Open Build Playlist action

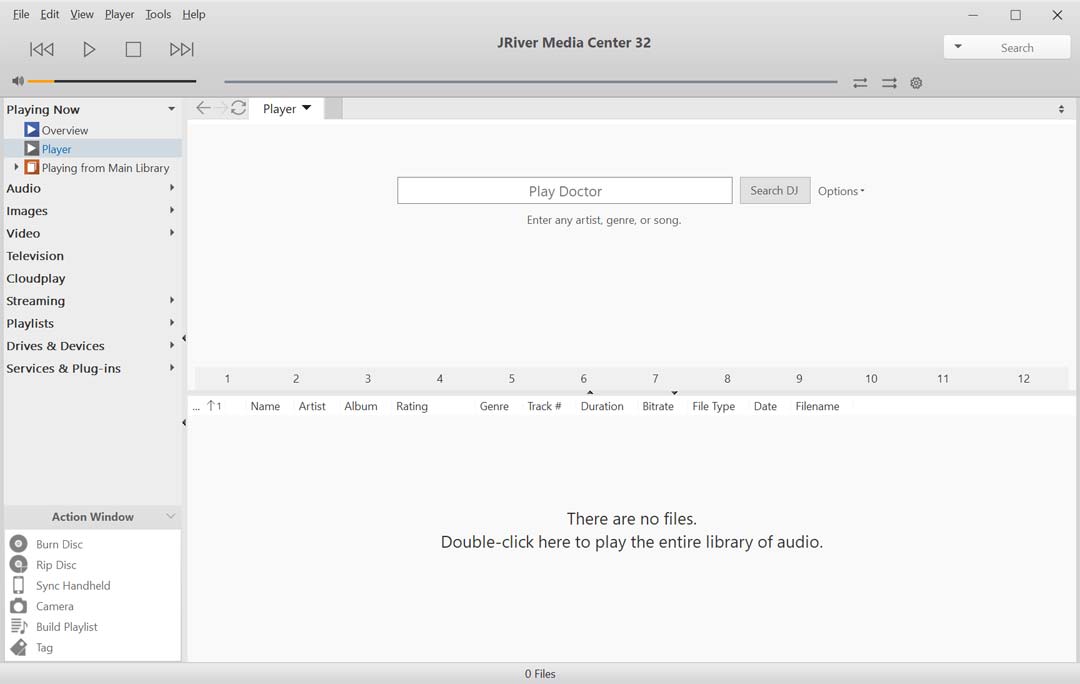point(67,627)
